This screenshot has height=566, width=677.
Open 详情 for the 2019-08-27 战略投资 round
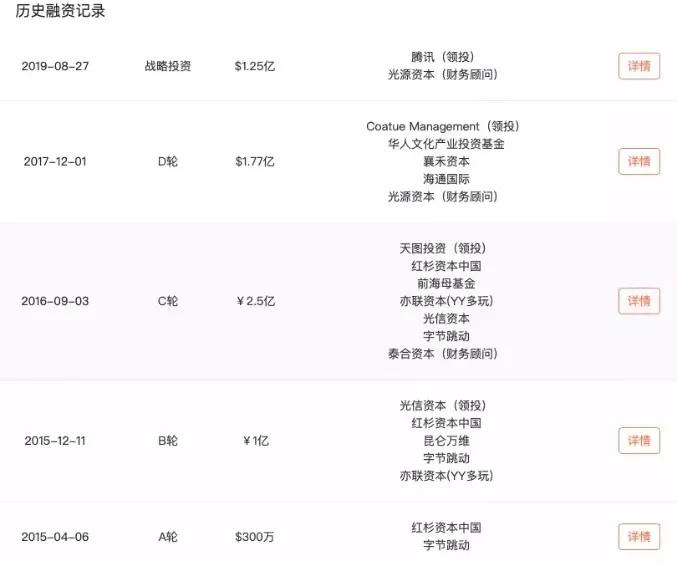638,66
